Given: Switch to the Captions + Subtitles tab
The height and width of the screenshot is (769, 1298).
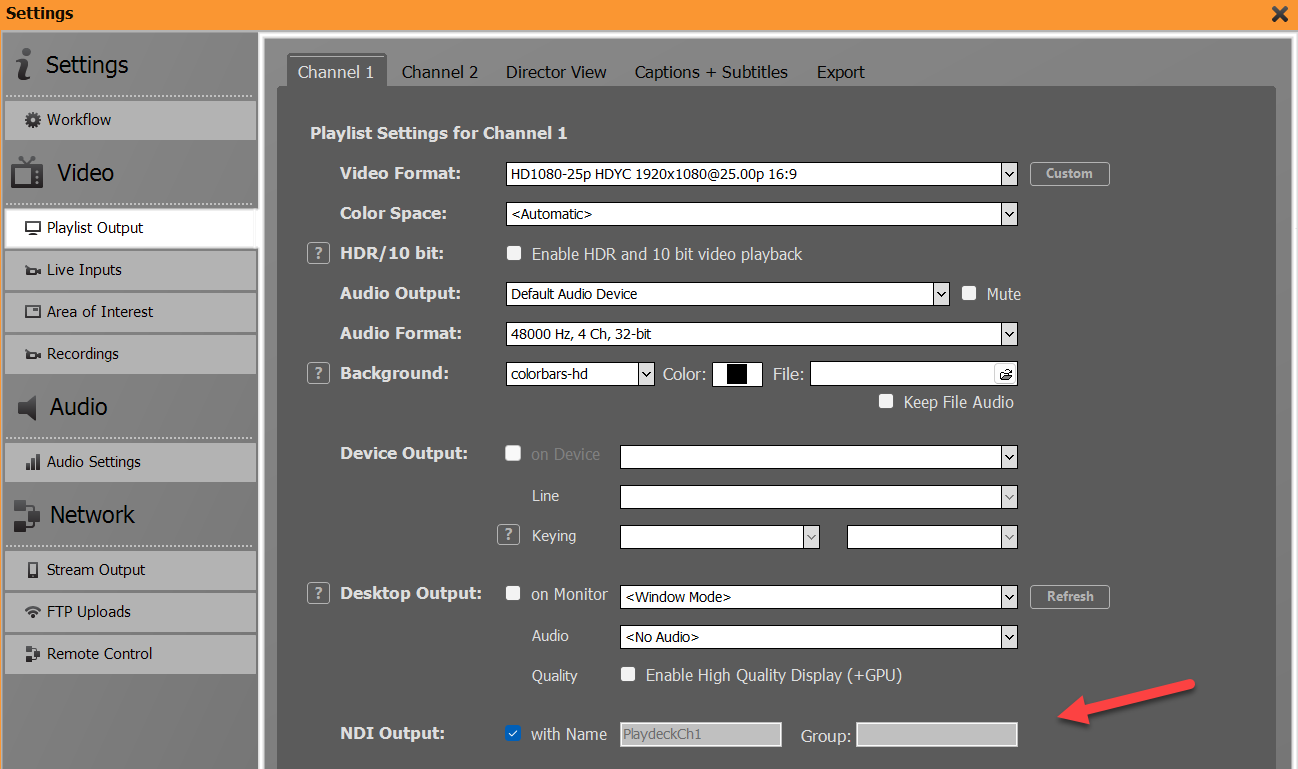Looking at the screenshot, I should 711,71.
